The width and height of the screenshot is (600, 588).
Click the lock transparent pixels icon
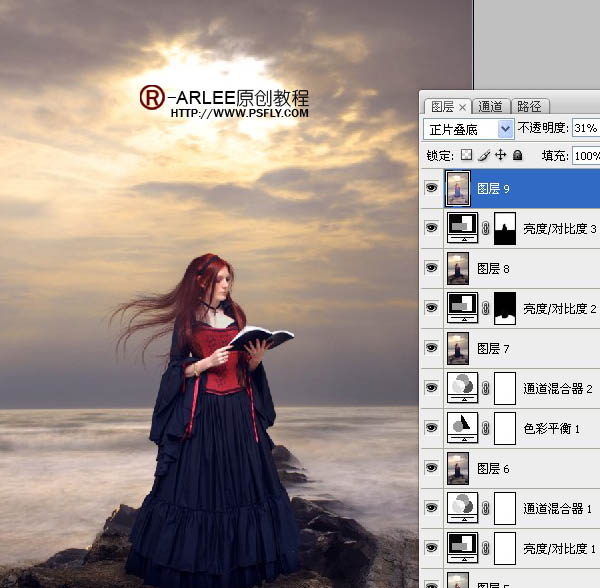[466, 156]
